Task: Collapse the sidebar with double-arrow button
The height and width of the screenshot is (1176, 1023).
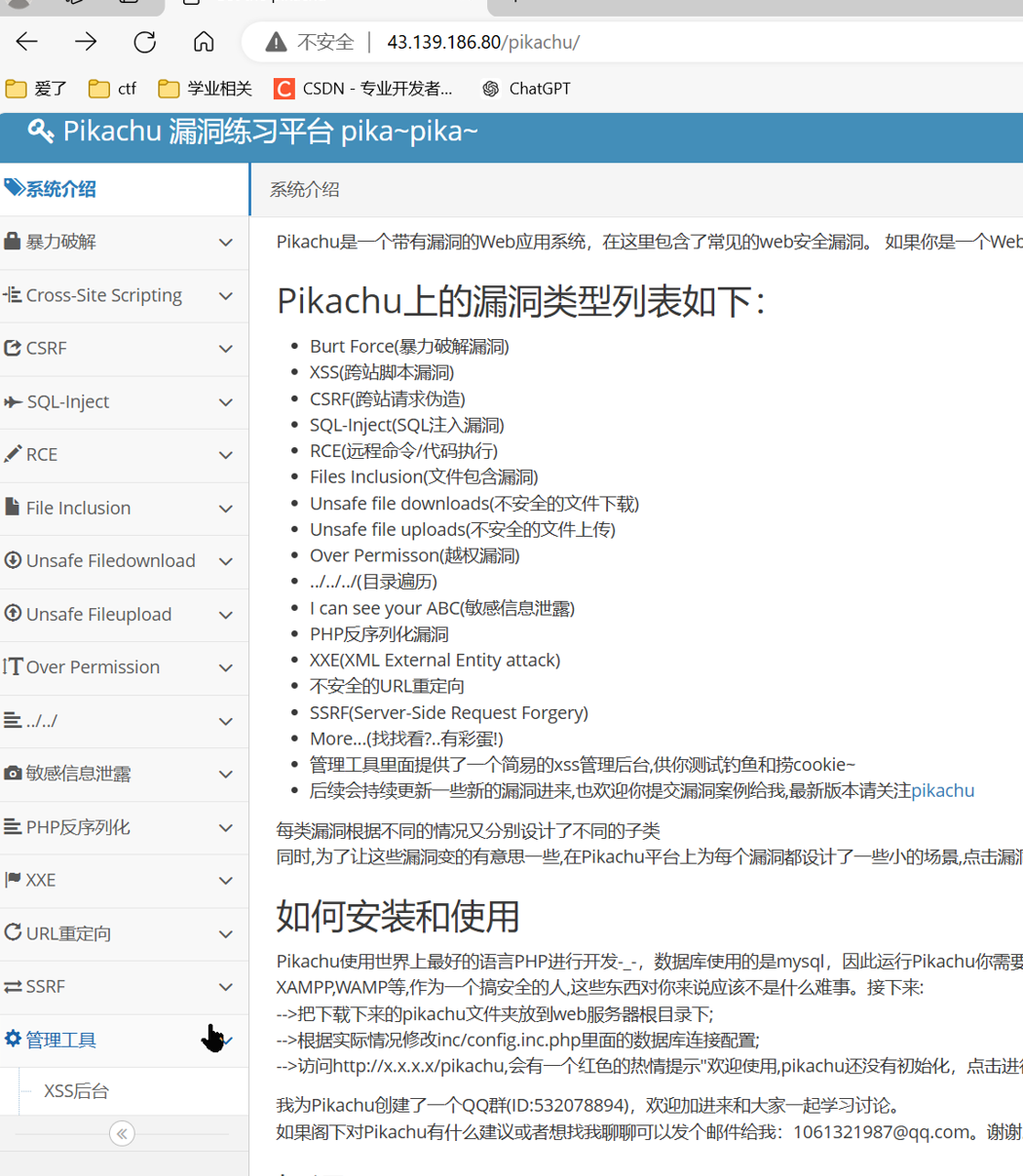Action: click(x=122, y=1133)
